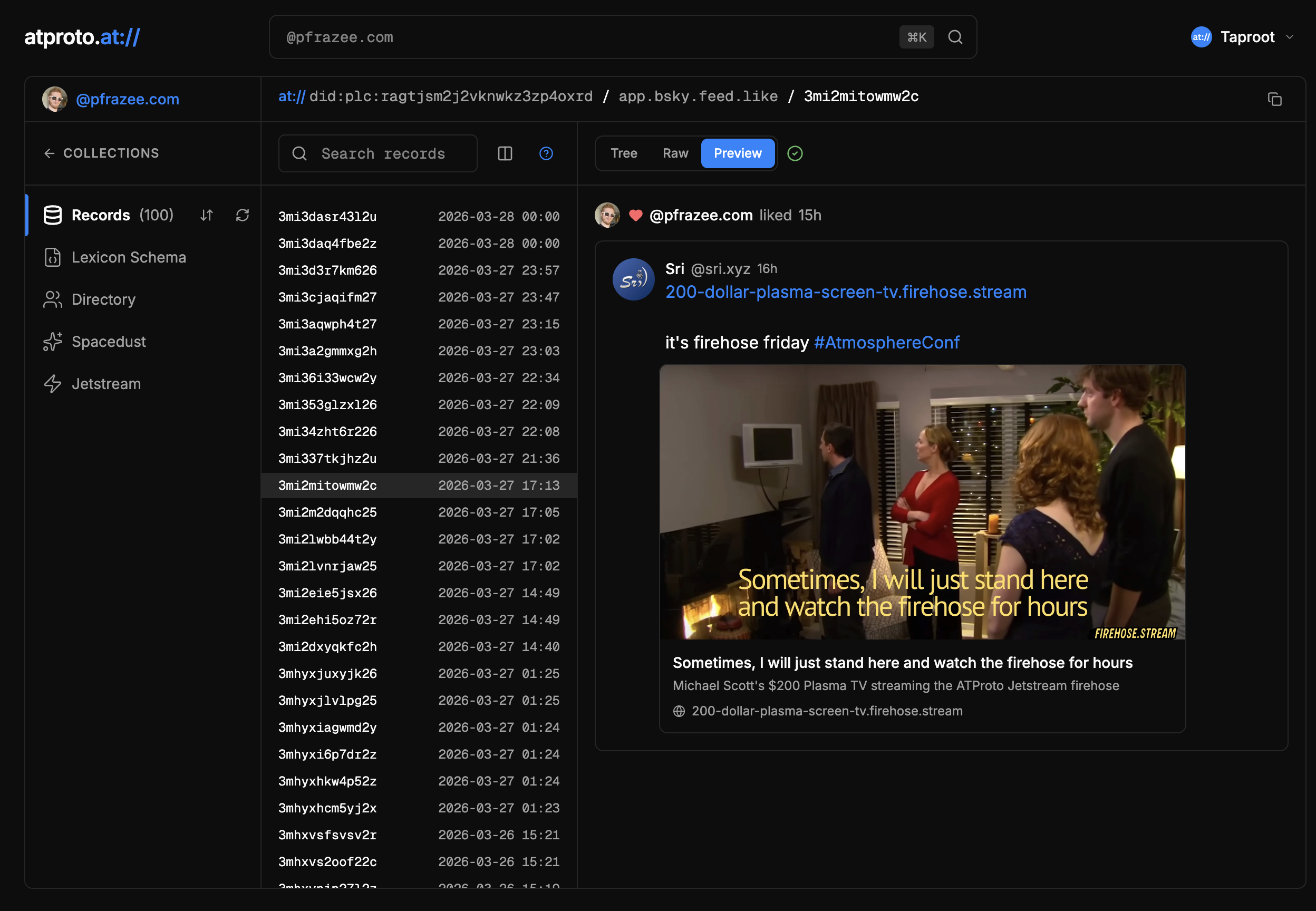The height and width of the screenshot is (911, 1316).
Task: Click the search magnifier icon in top bar
Action: tap(955, 37)
